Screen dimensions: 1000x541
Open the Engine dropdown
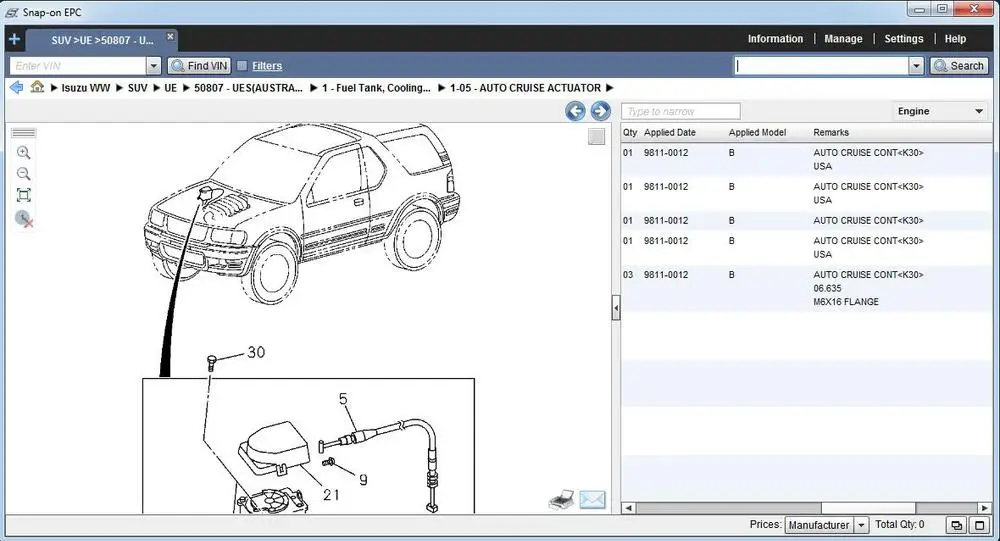(x=940, y=111)
